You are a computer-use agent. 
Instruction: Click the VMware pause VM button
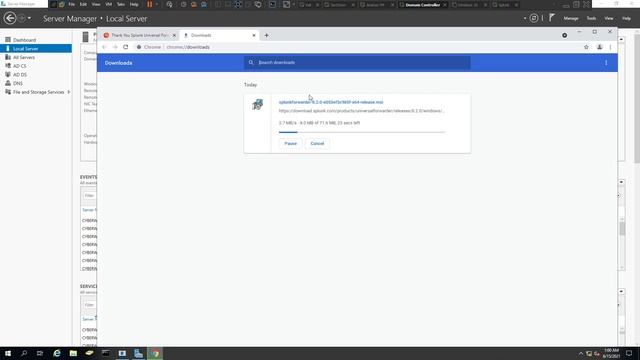click(150, 4)
